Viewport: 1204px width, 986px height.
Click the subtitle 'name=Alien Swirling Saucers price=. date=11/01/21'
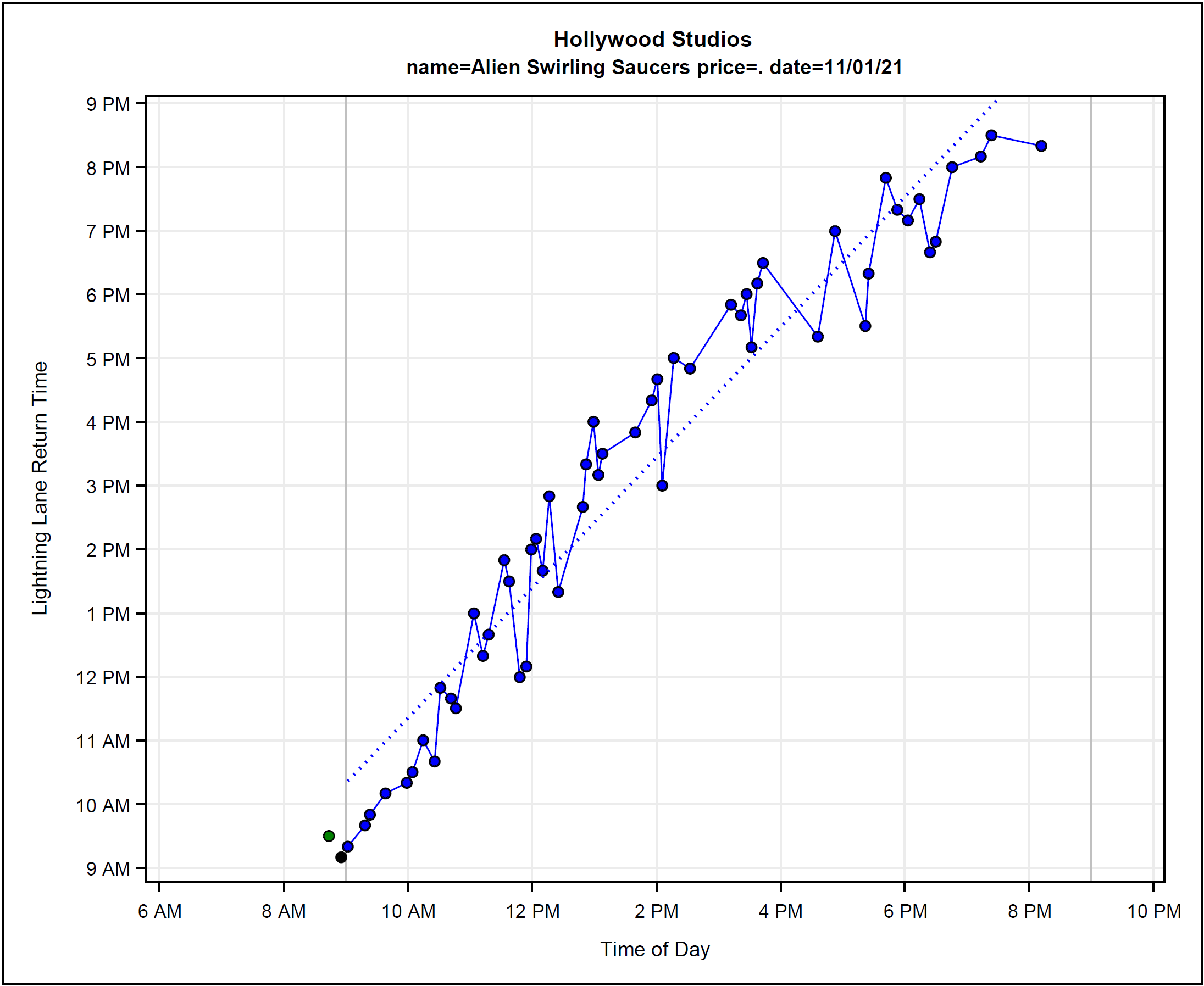654,67
